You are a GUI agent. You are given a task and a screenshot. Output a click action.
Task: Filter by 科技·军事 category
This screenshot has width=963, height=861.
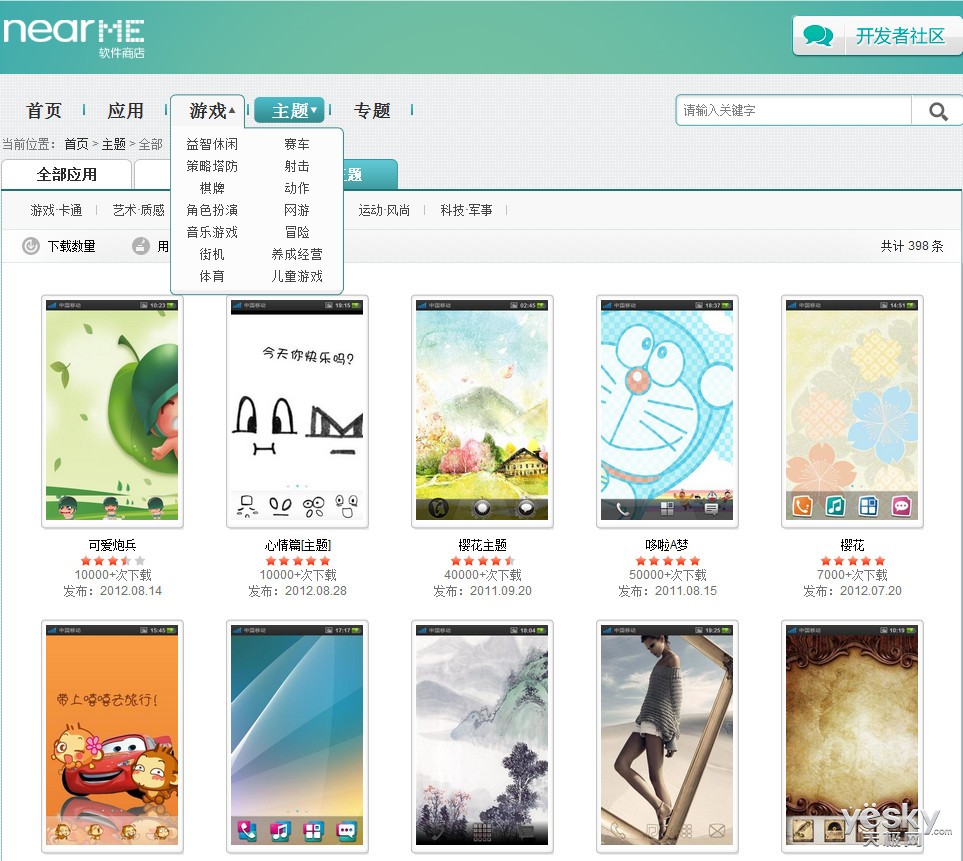[x=466, y=211]
